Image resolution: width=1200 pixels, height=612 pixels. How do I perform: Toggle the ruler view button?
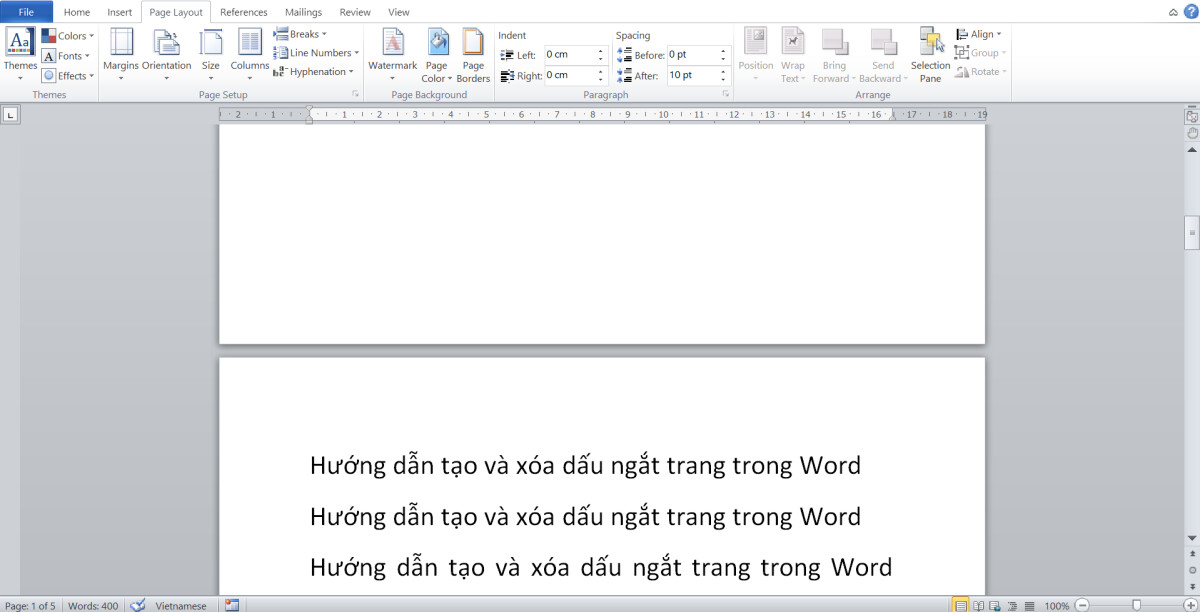1192,116
